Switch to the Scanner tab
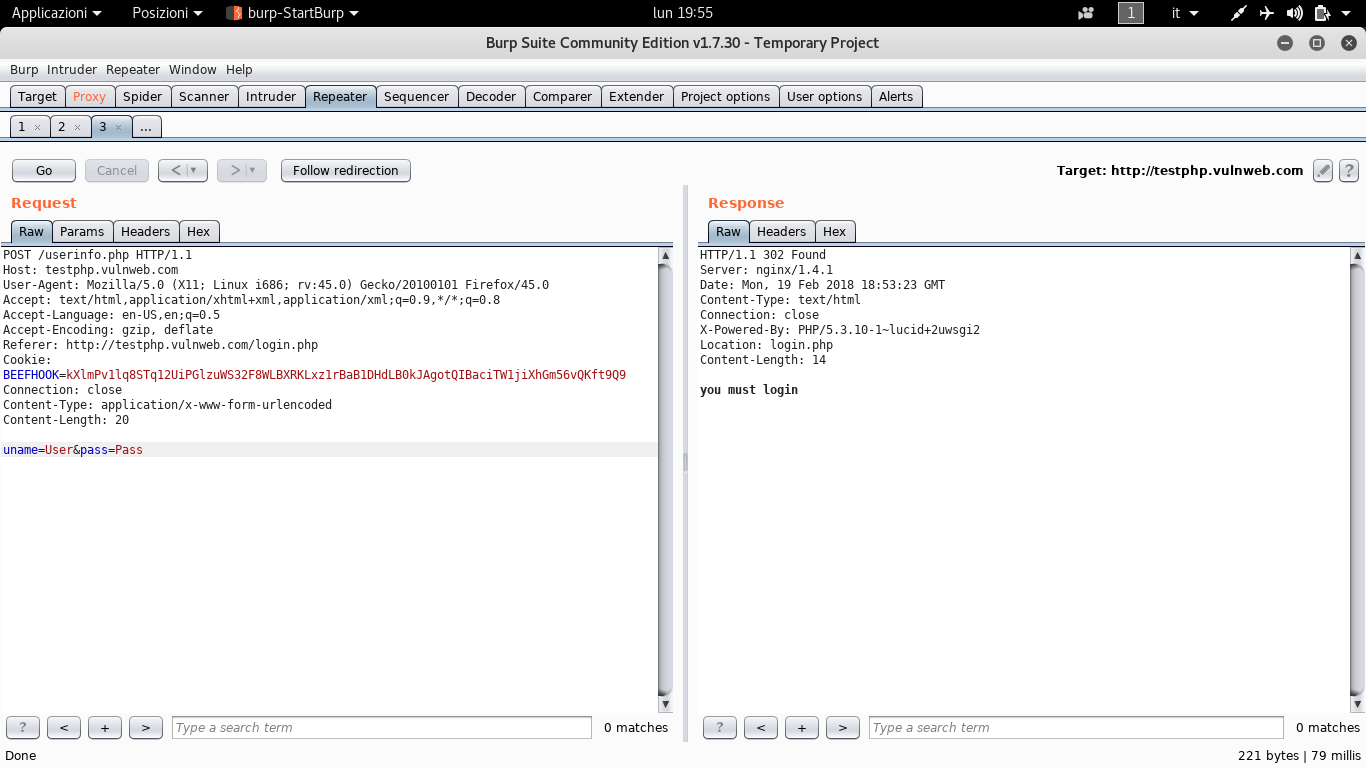The height and width of the screenshot is (768, 1366). point(204,96)
